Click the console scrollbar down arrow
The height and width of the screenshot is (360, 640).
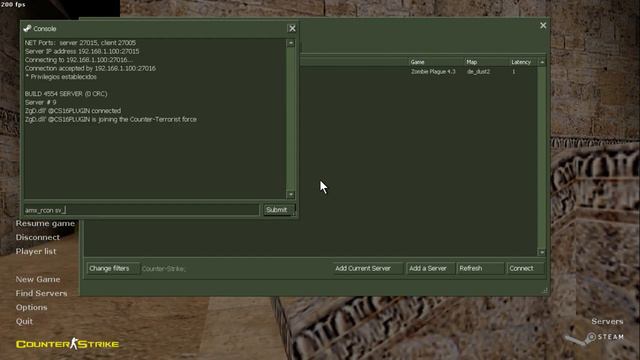coord(291,195)
